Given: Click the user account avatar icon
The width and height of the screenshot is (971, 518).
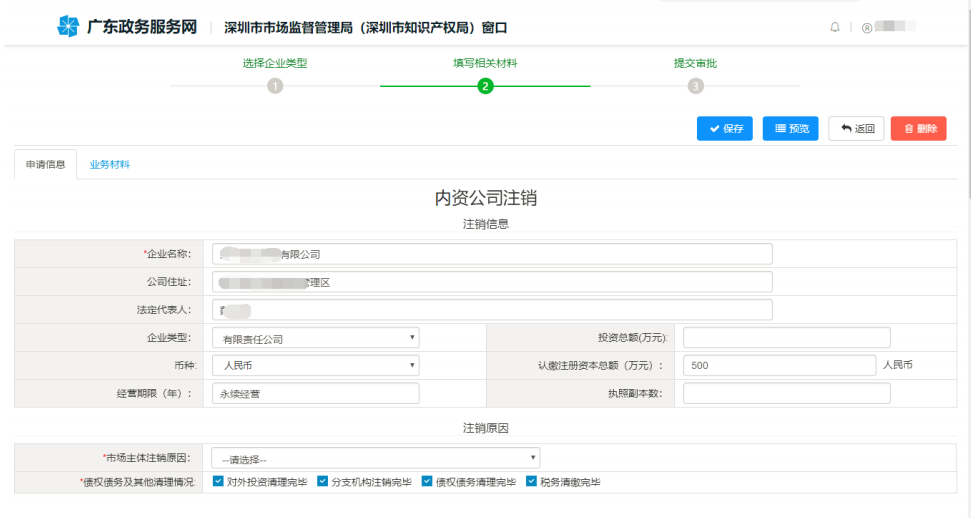Looking at the screenshot, I should tap(866, 27).
